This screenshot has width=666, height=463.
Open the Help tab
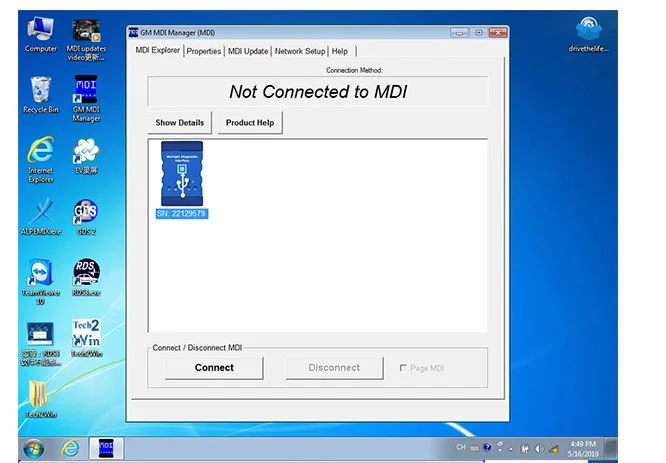340,51
